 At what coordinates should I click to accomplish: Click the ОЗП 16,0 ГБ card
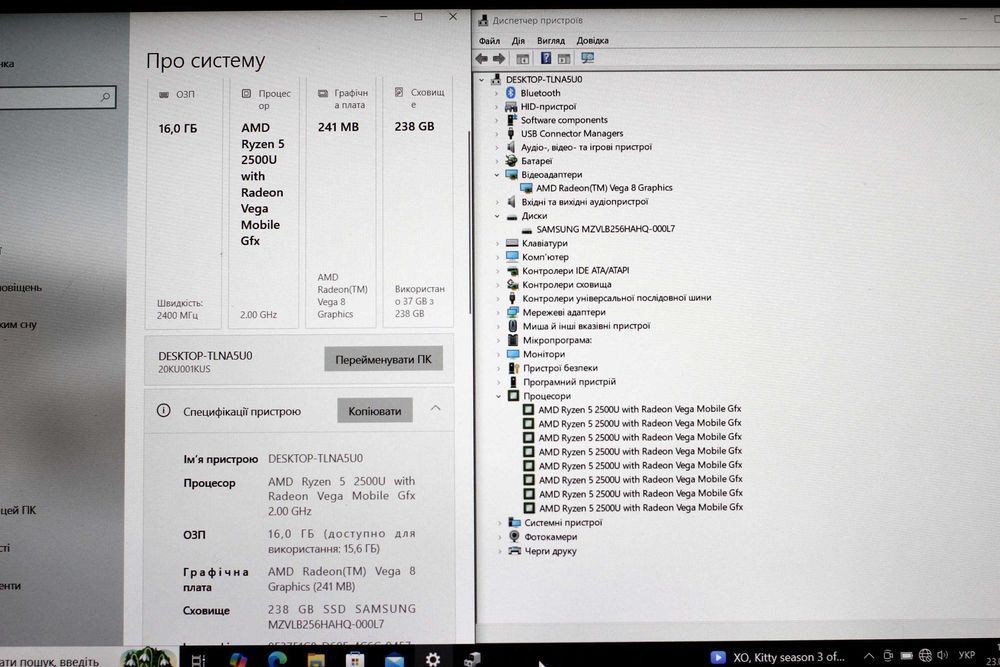(x=184, y=202)
